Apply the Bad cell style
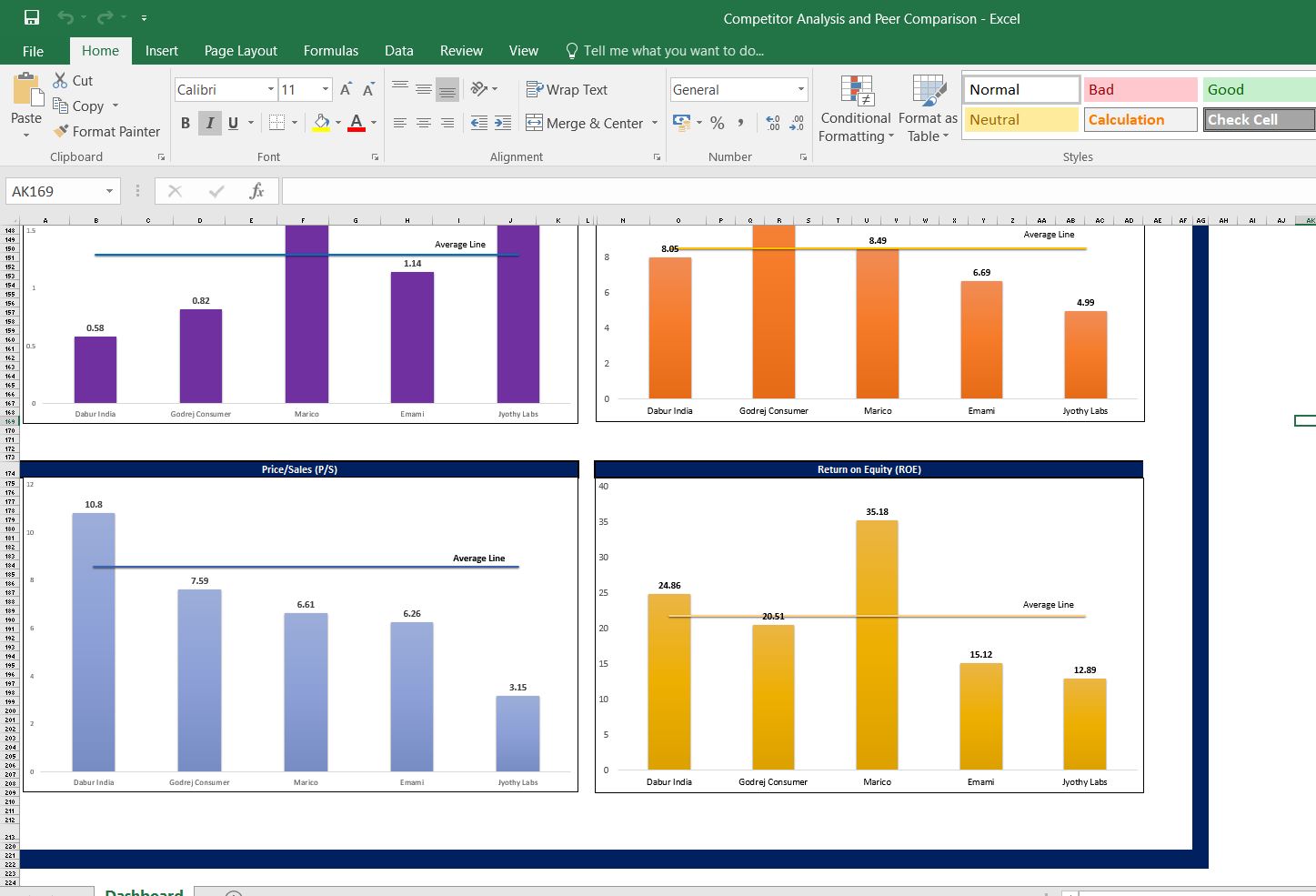The height and width of the screenshot is (896, 1316). tap(1140, 89)
